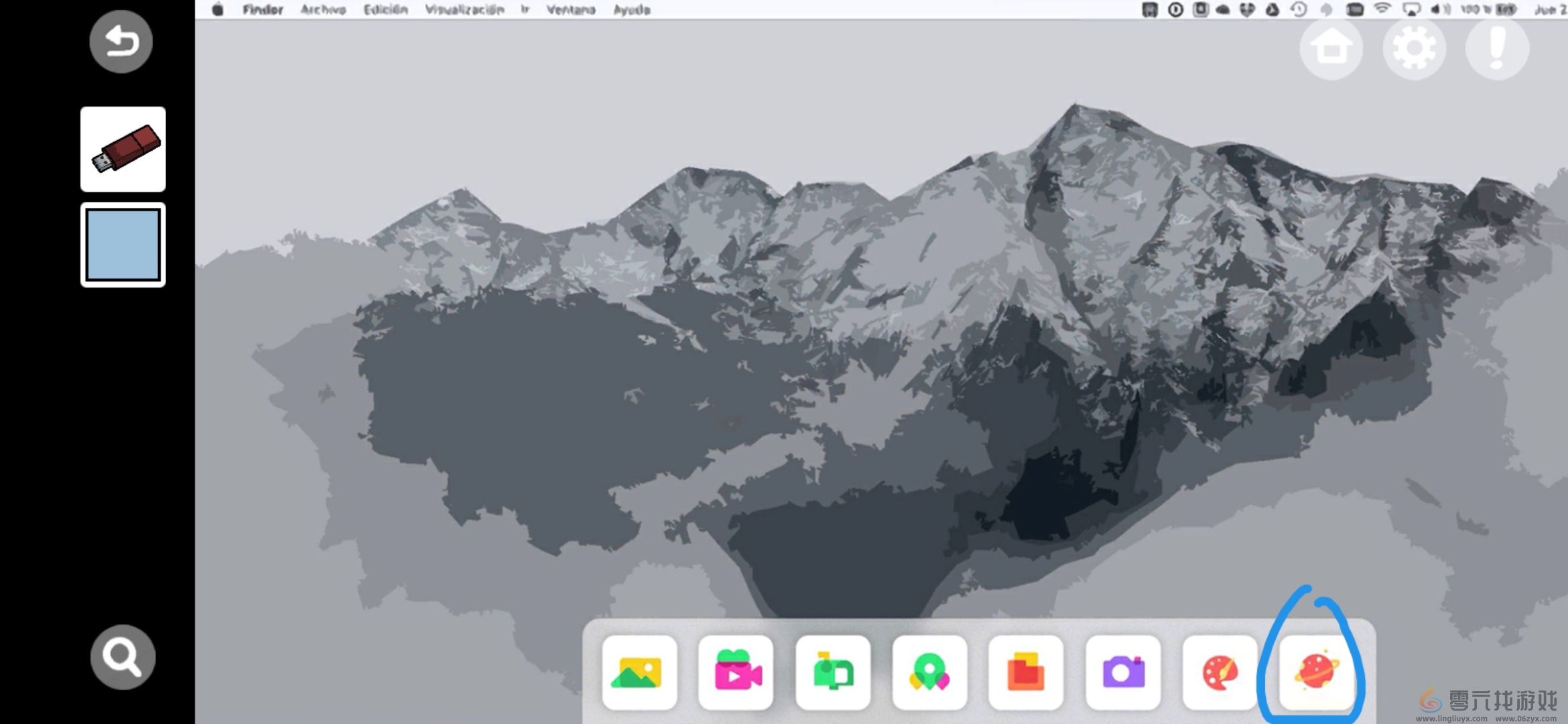This screenshot has width=1568, height=724.
Task: Open the green mailbox app
Action: click(x=833, y=672)
